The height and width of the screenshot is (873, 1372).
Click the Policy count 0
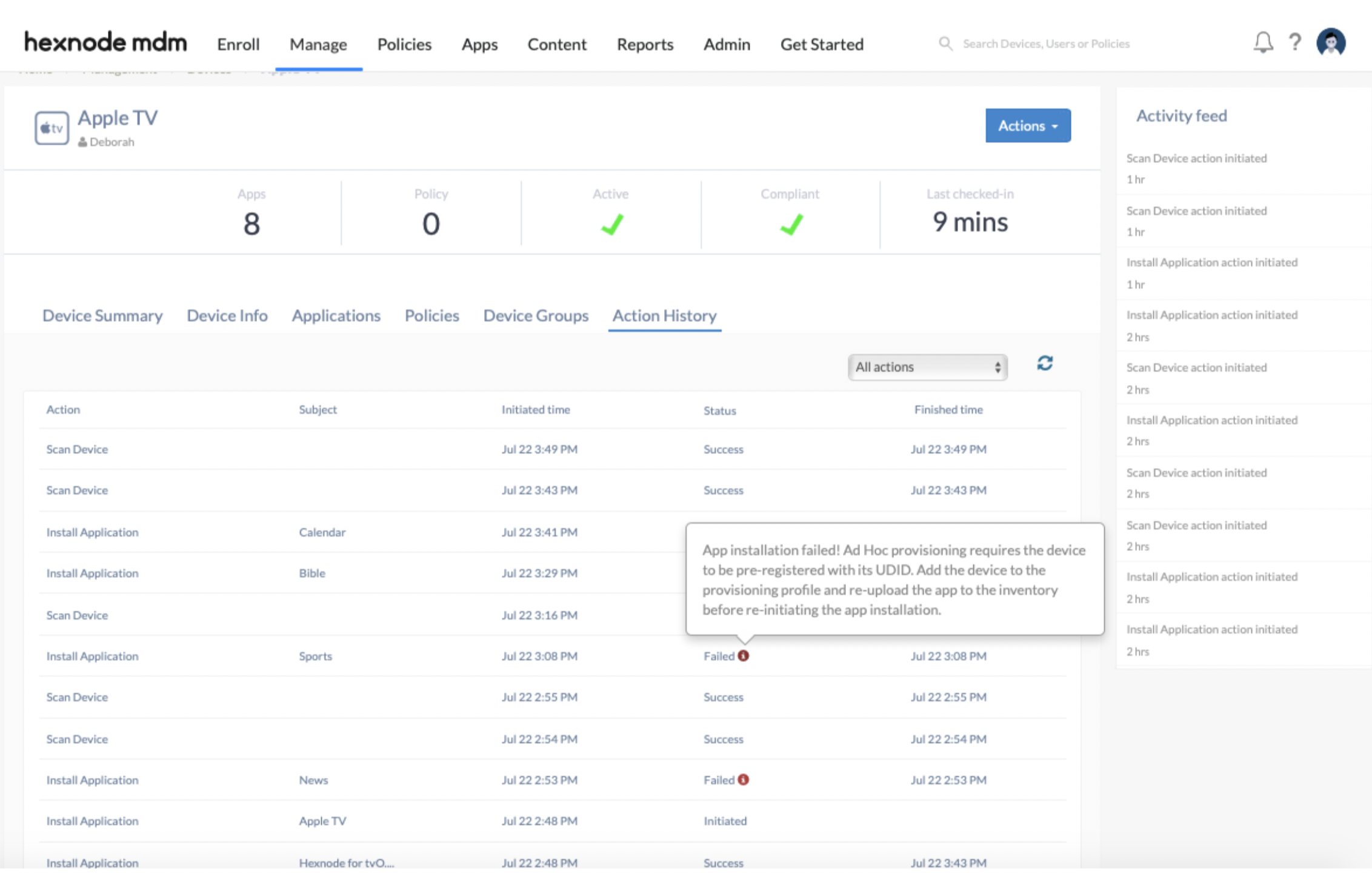[431, 224]
